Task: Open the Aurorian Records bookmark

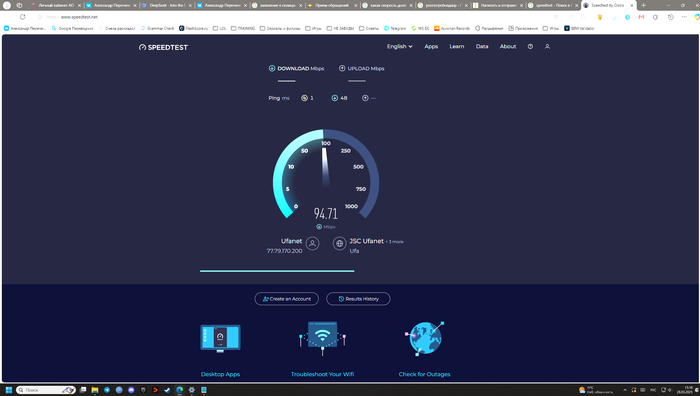Action: point(452,28)
